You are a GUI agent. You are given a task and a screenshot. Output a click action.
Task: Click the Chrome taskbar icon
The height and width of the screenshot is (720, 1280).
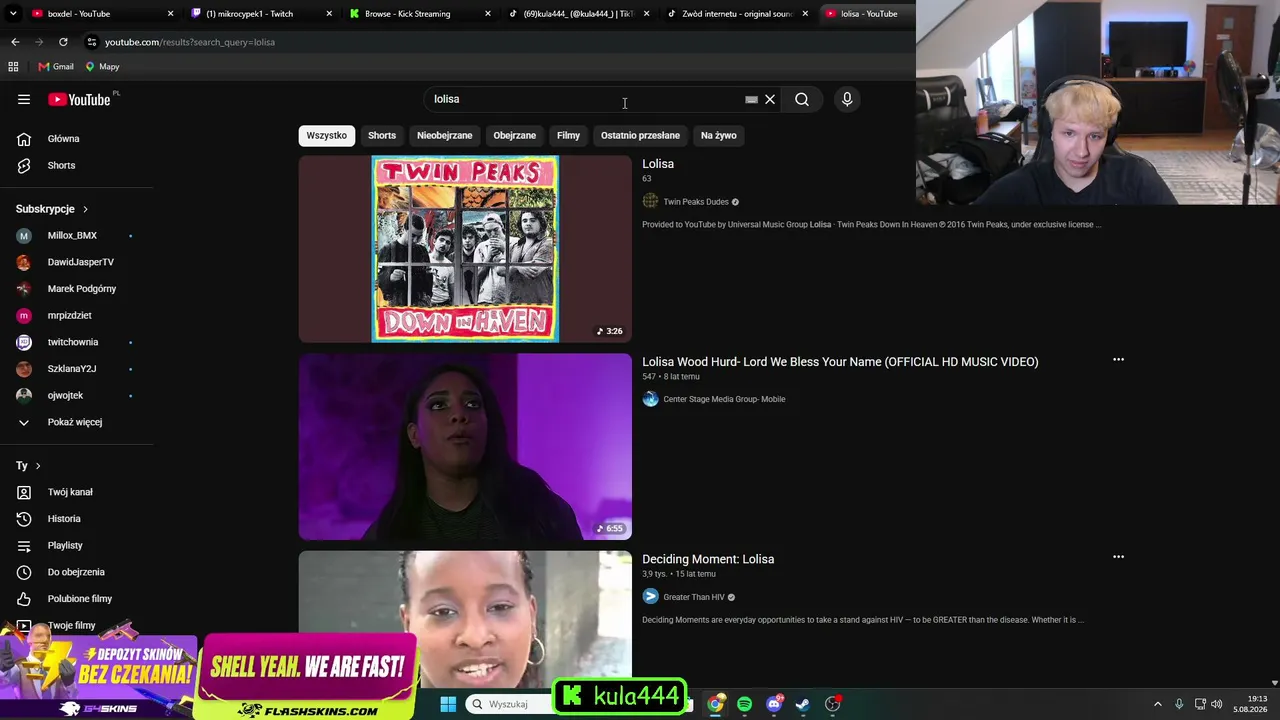(715, 704)
